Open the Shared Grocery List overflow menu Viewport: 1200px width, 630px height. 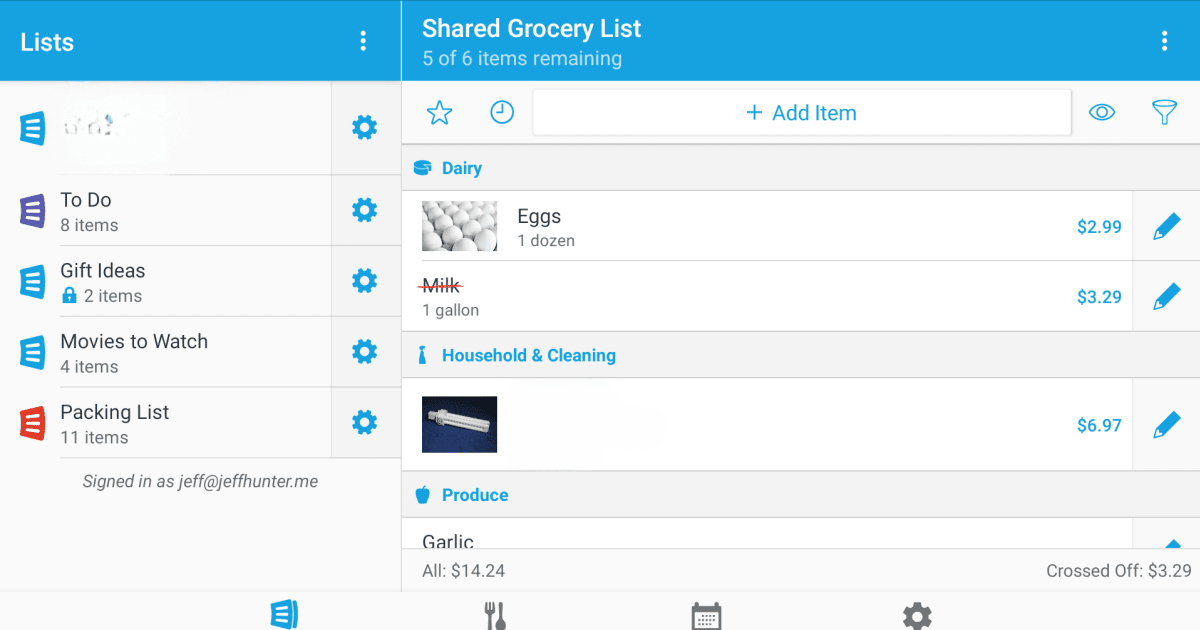[1164, 40]
